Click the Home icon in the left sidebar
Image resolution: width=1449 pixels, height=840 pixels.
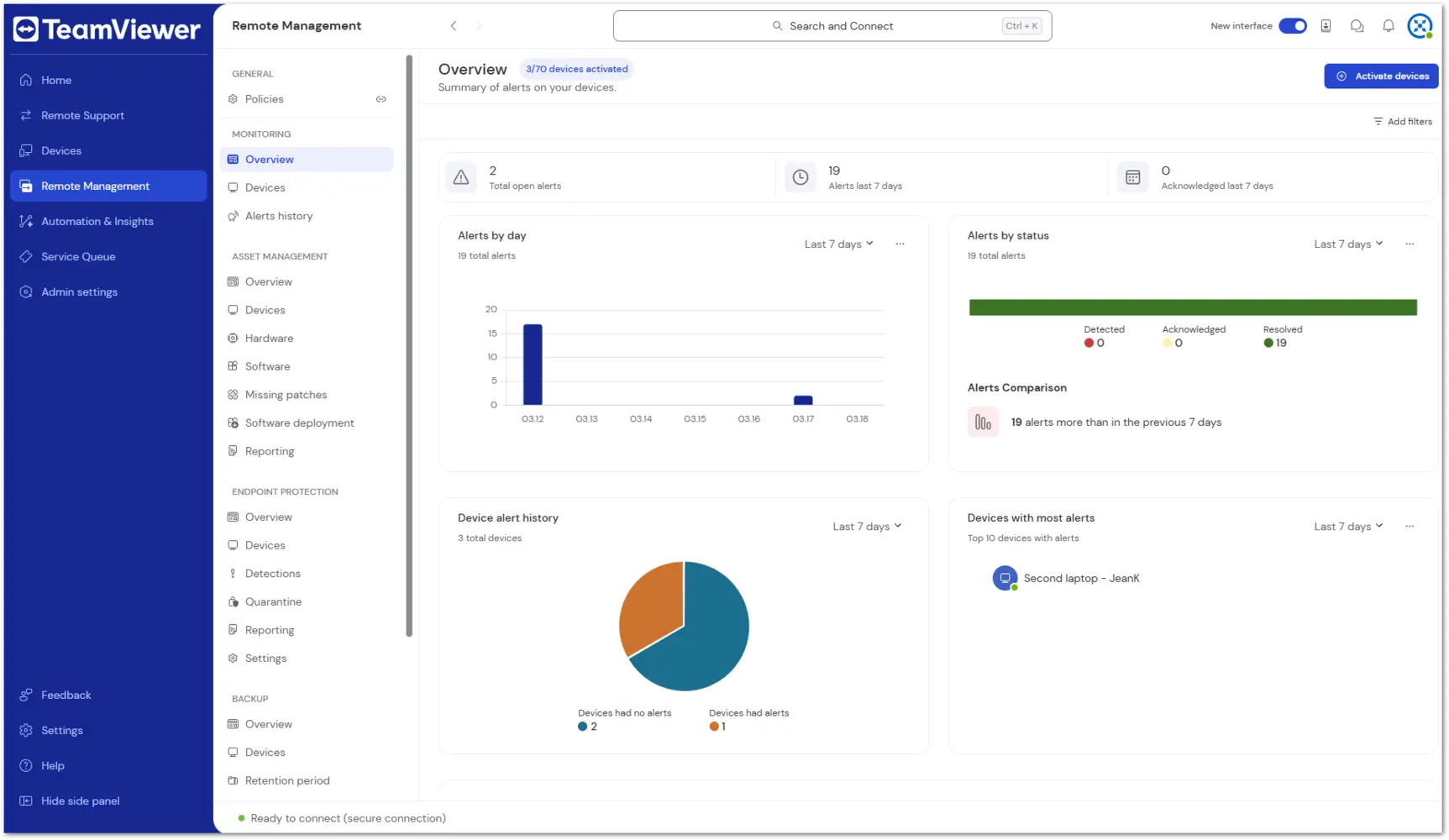pos(26,80)
